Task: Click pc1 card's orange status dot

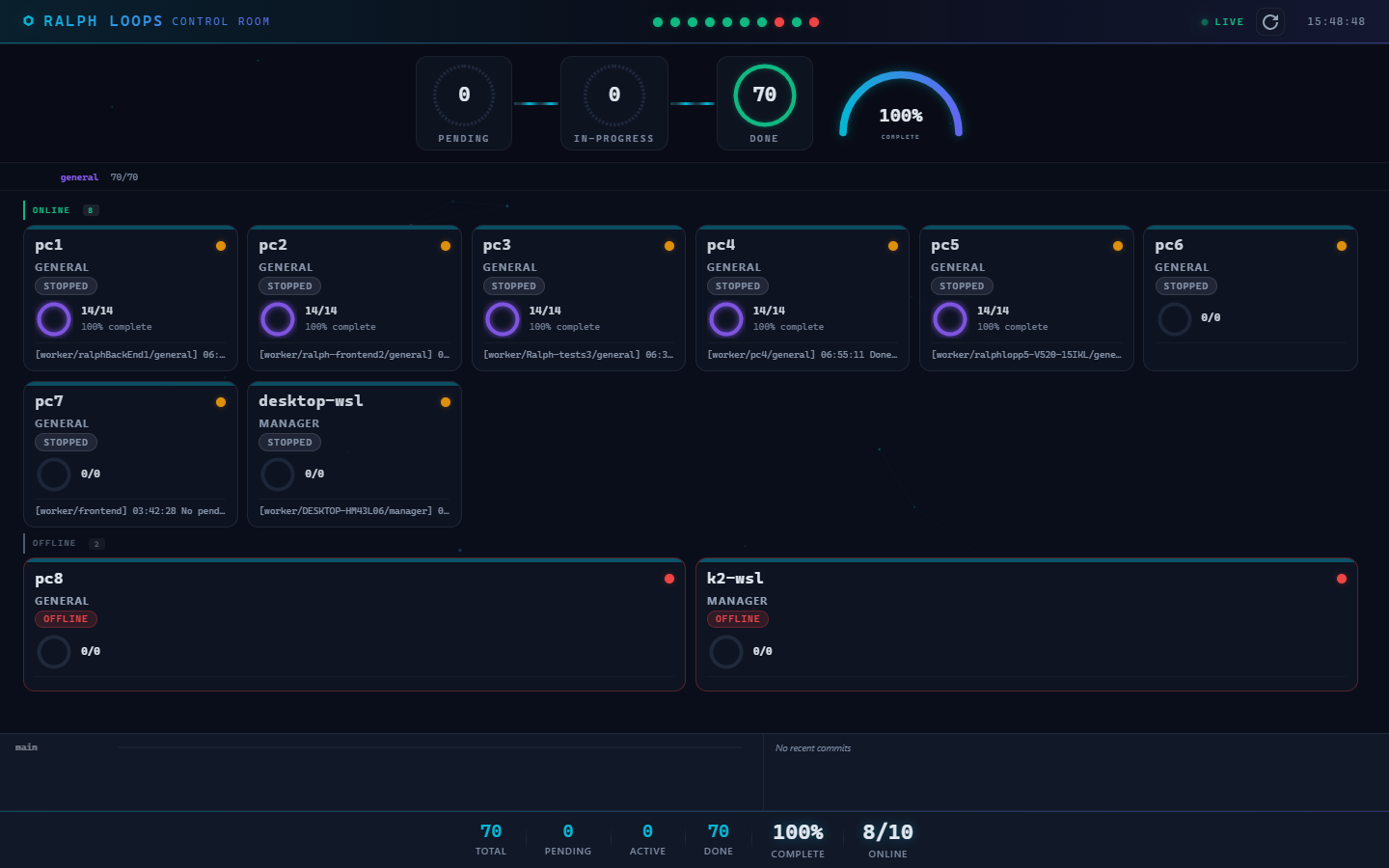Action: (x=221, y=246)
